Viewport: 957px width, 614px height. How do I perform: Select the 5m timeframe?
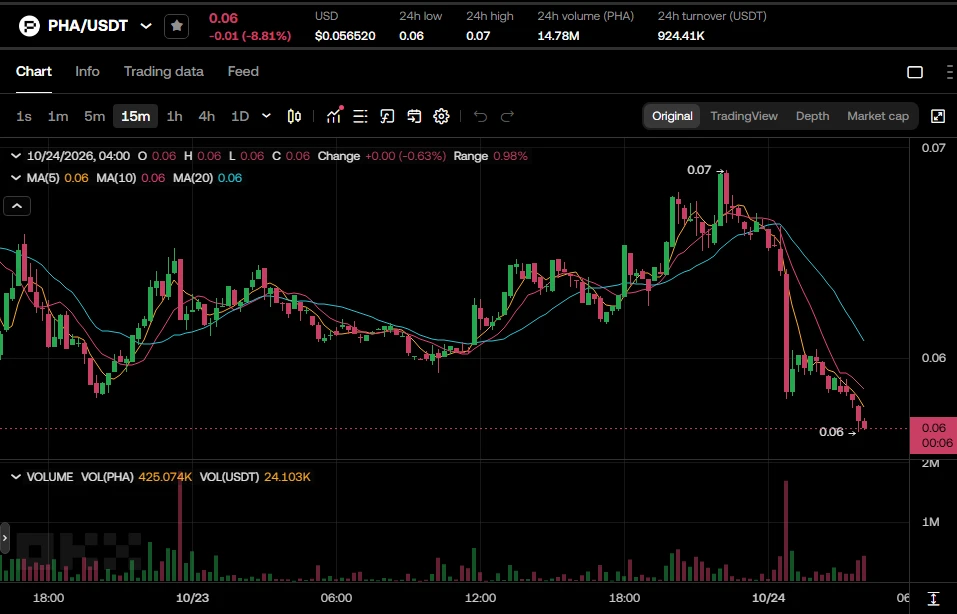pyautogui.click(x=95, y=116)
